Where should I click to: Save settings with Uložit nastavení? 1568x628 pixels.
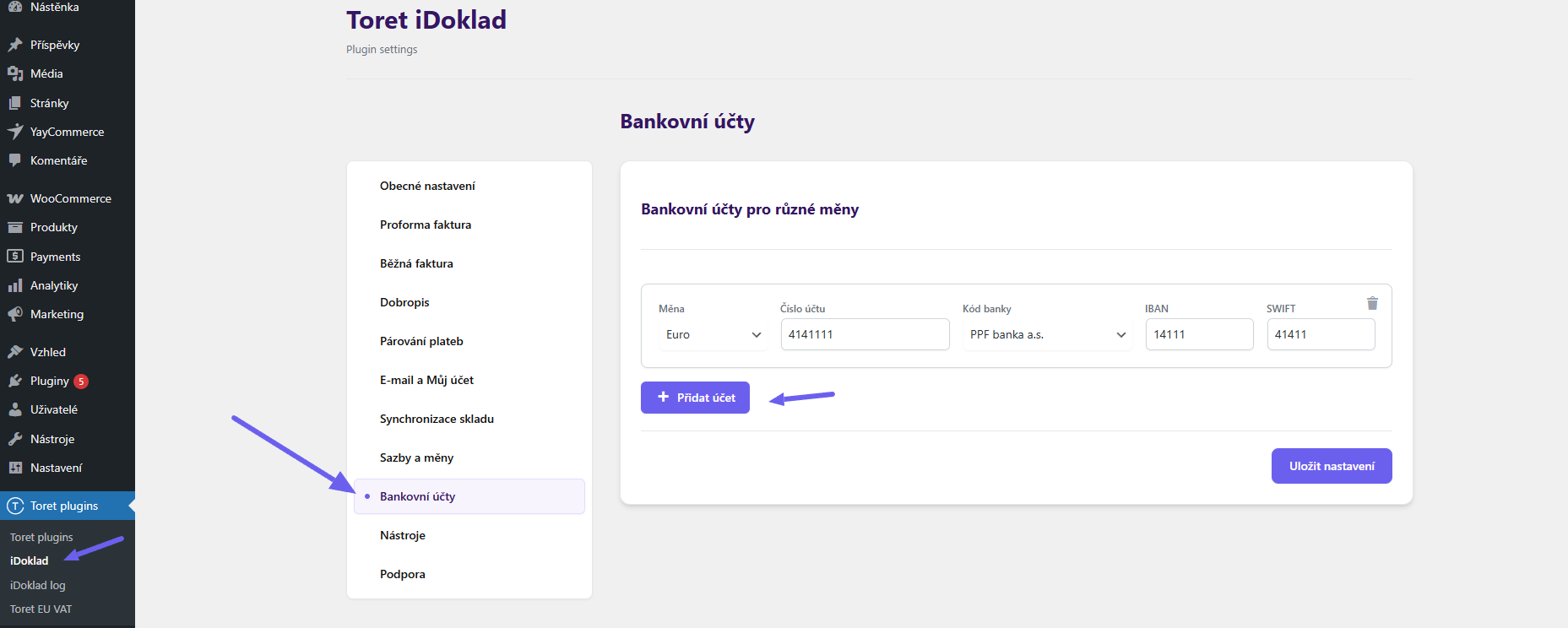click(x=1332, y=465)
